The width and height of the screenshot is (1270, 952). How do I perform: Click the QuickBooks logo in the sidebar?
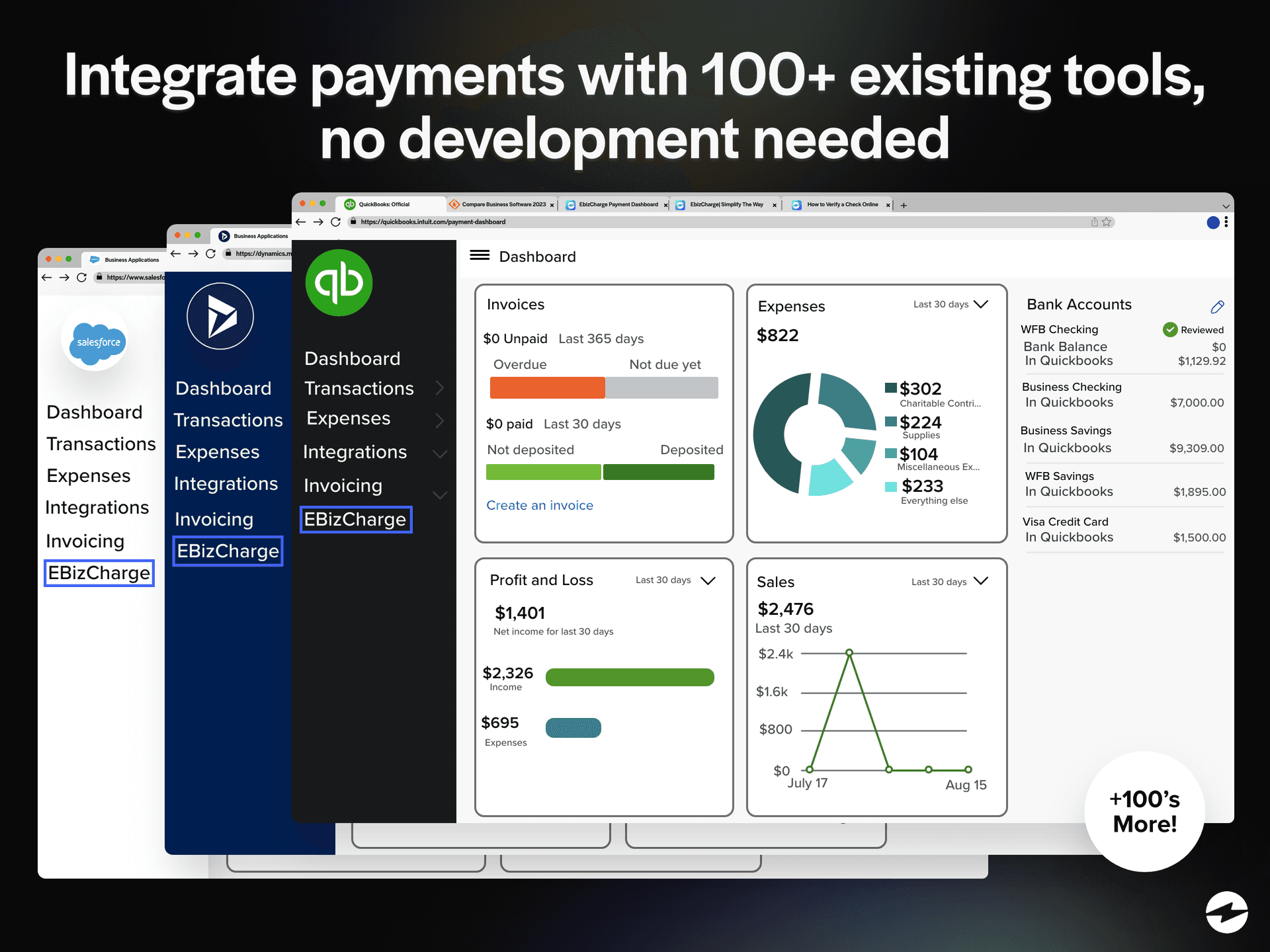coord(339,282)
